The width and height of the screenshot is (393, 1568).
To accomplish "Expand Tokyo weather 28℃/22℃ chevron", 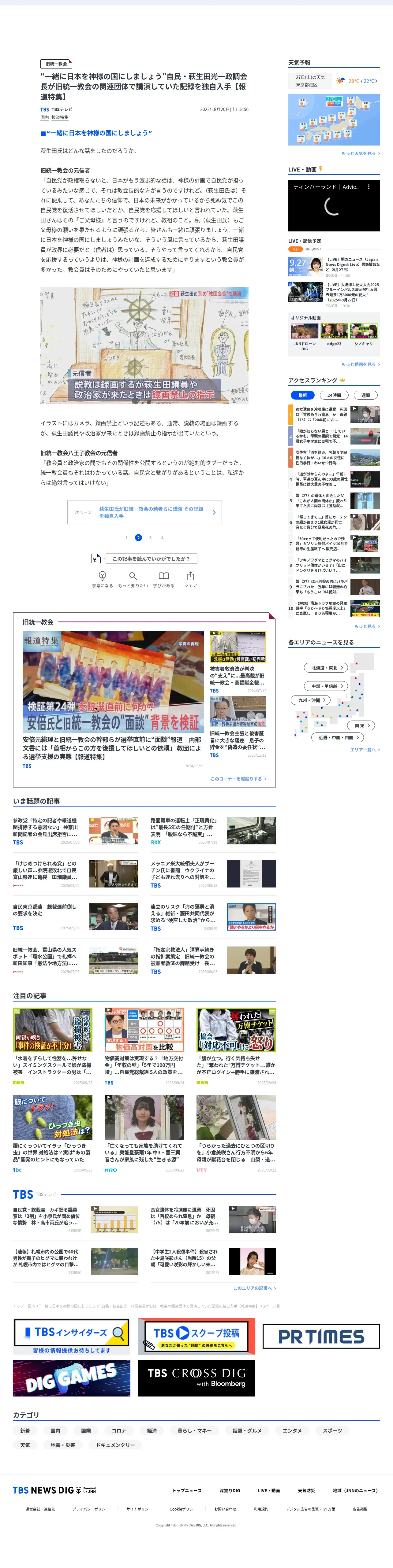I will pos(376,81).
